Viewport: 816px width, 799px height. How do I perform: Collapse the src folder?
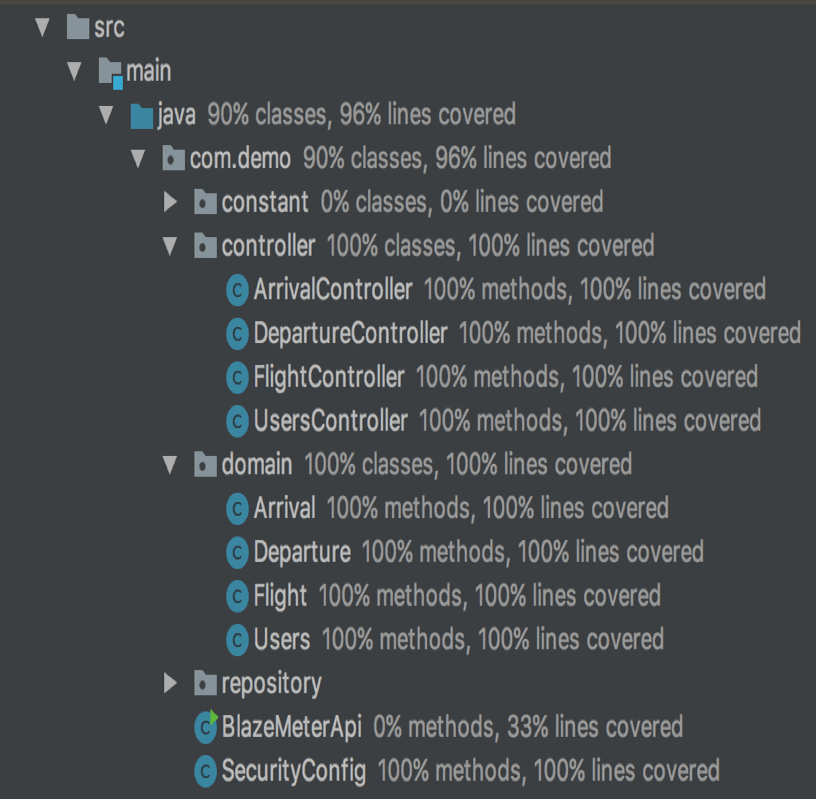[42, 28]
